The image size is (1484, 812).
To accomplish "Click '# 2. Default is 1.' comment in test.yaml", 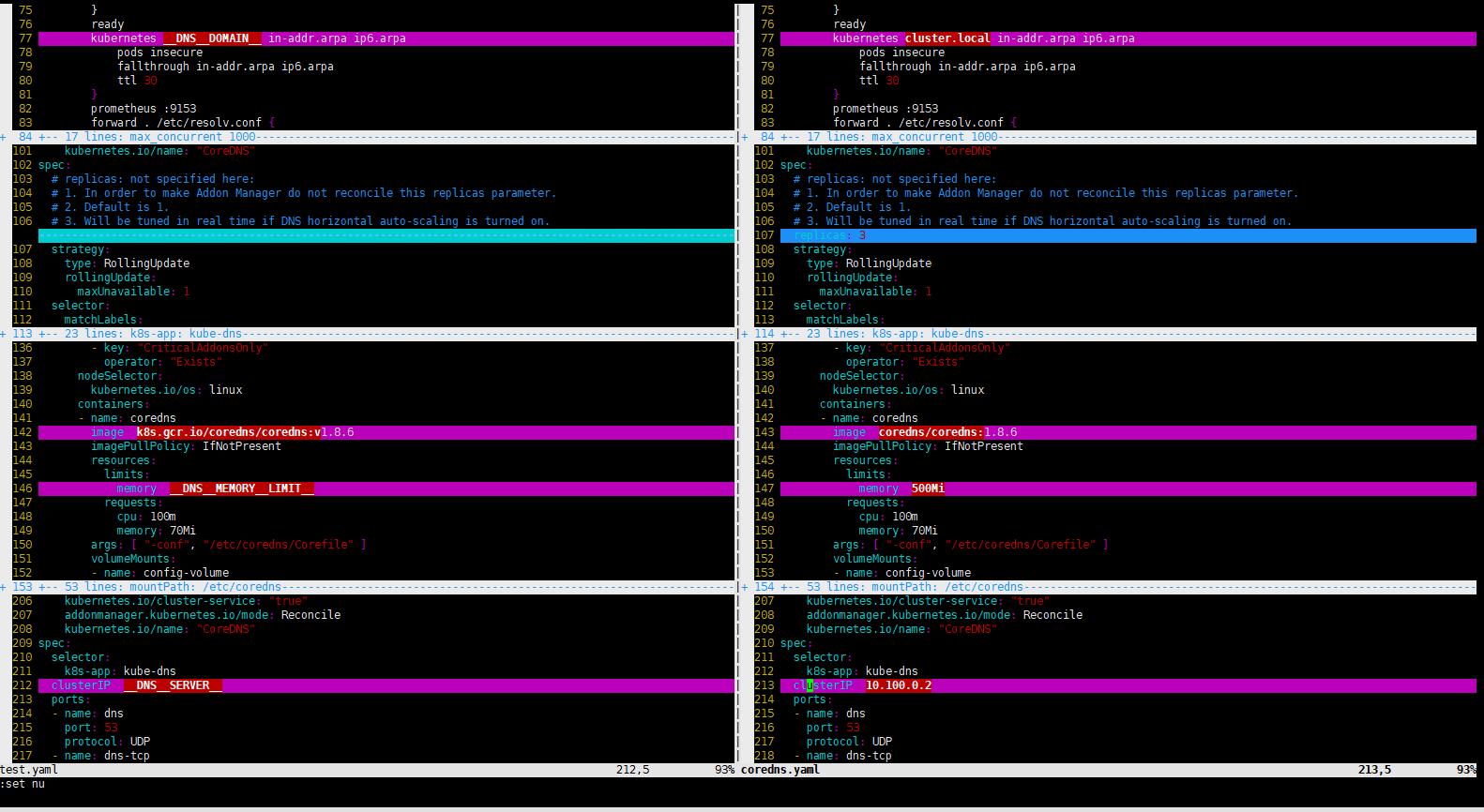I will pyautogui.click(x=111, y=207).
